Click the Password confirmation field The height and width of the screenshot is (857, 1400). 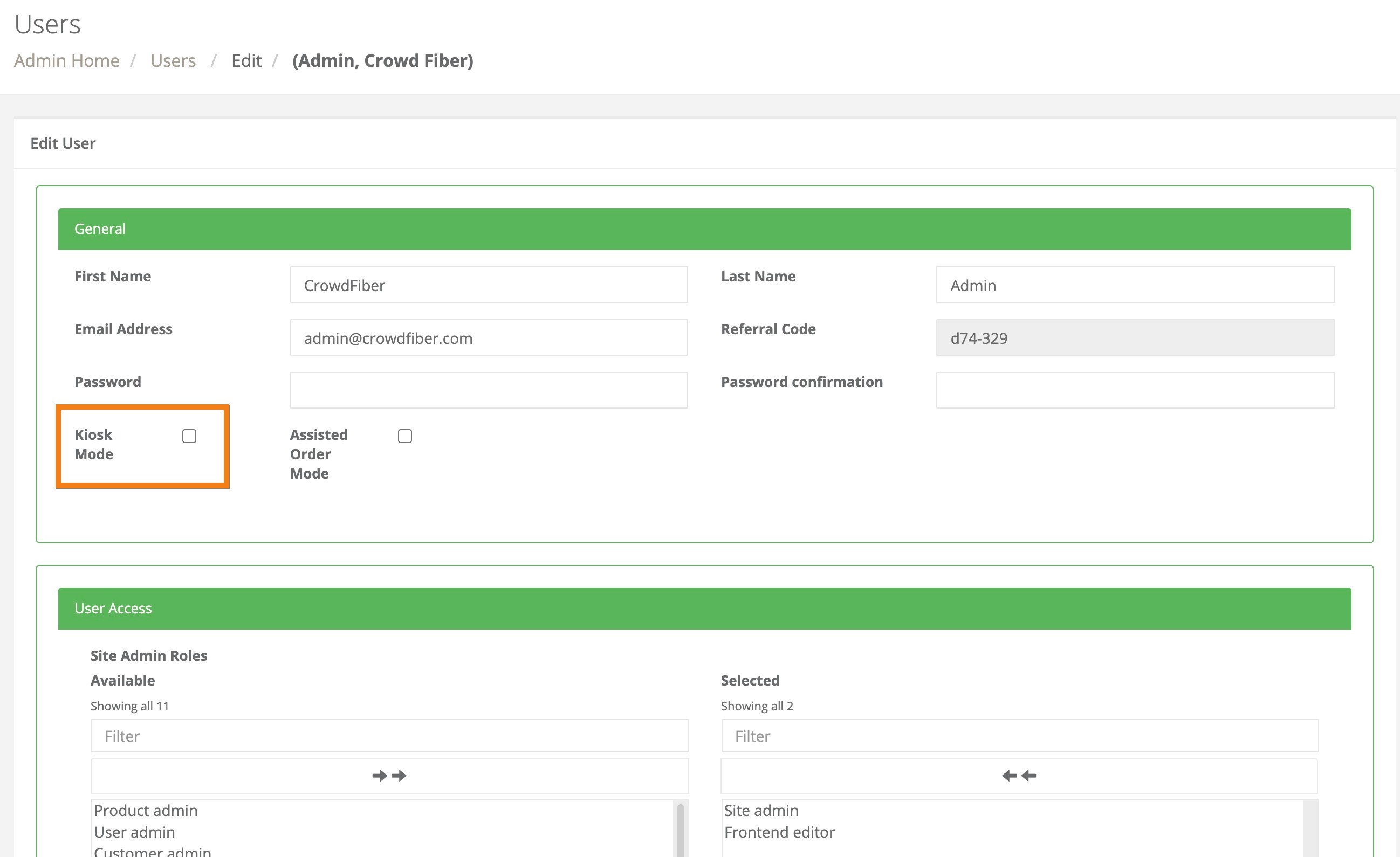(x=1135, y=390)
